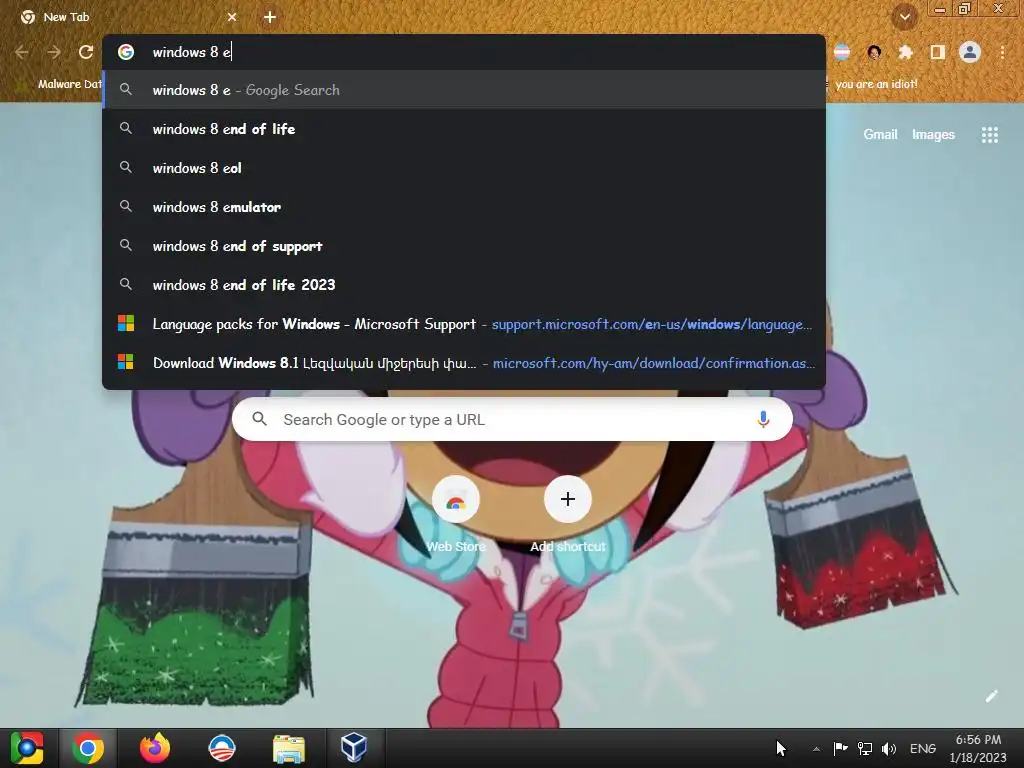
Task: Select the 'windows 8 end of life' suggestion
Action: (464, 129)
